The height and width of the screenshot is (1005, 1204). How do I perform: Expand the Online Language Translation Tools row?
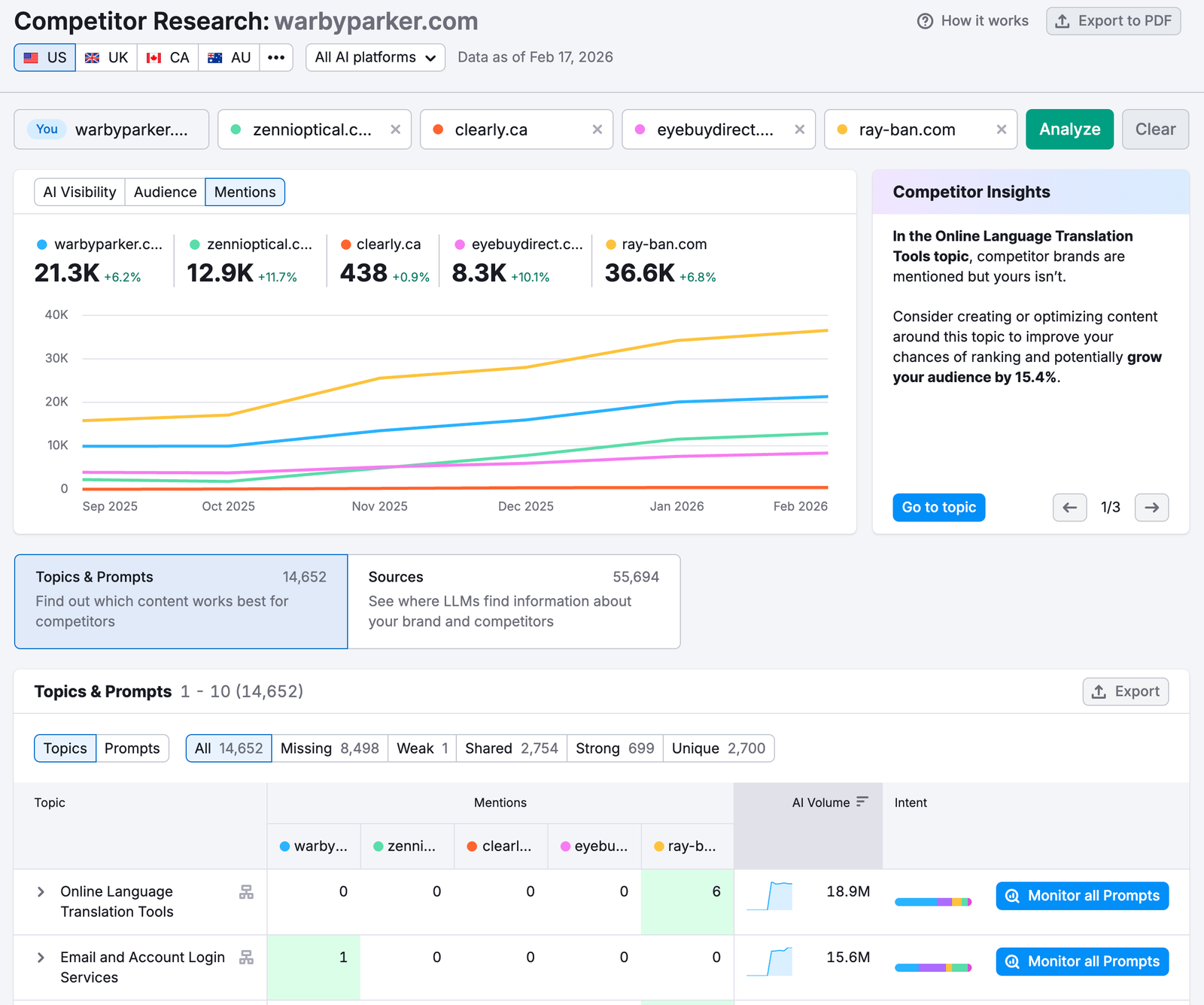tap(41, 892)
